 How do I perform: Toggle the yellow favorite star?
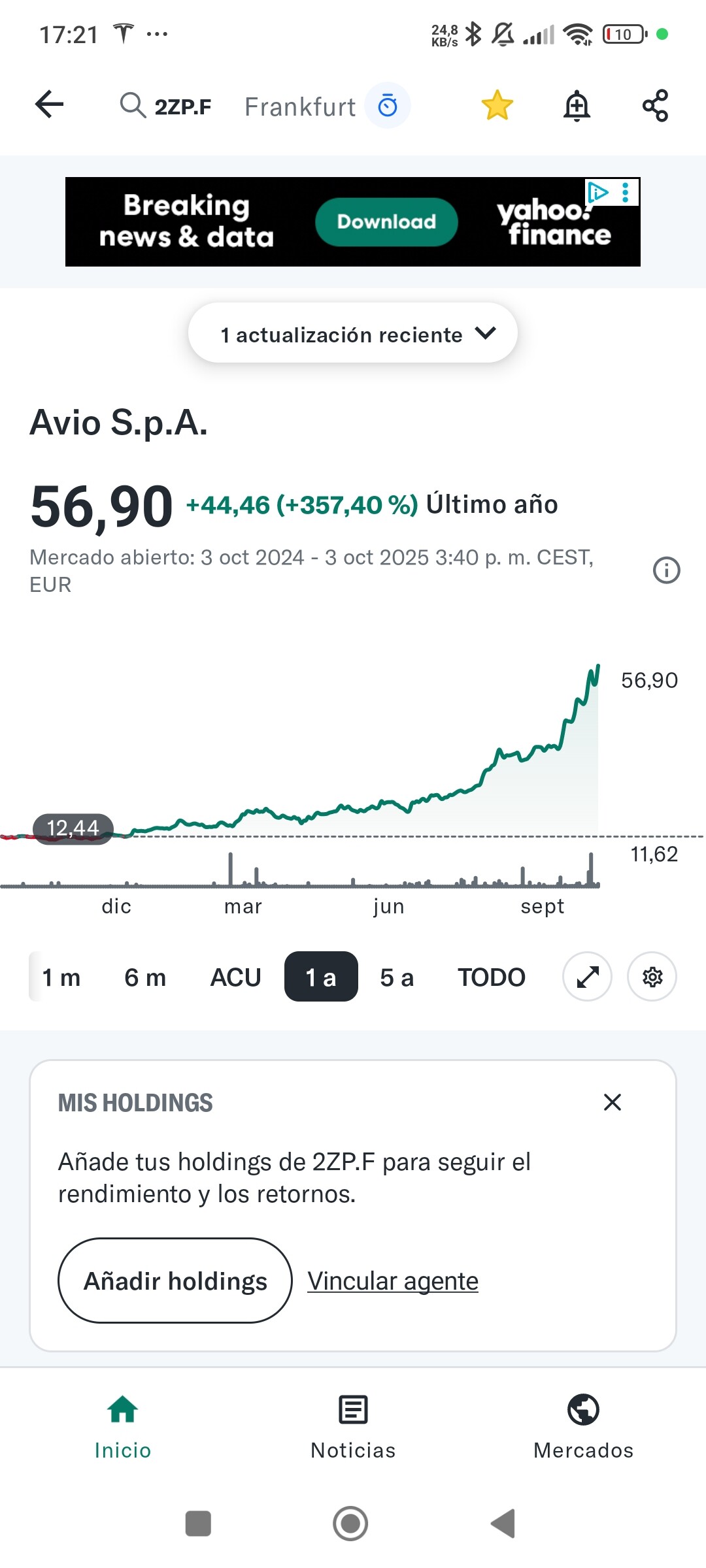[497, 105]
